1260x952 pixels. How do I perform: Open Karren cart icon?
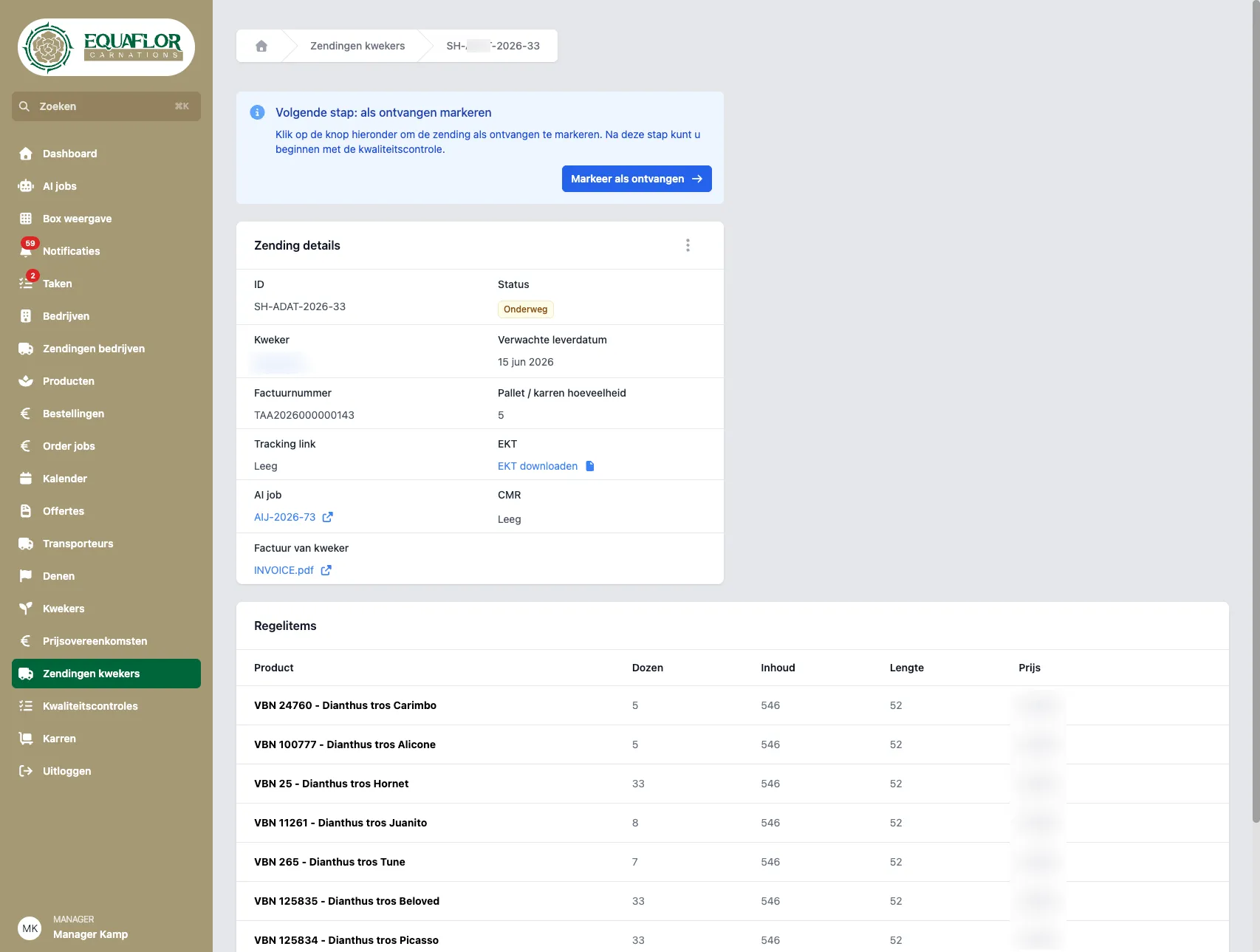coord(26,739)
